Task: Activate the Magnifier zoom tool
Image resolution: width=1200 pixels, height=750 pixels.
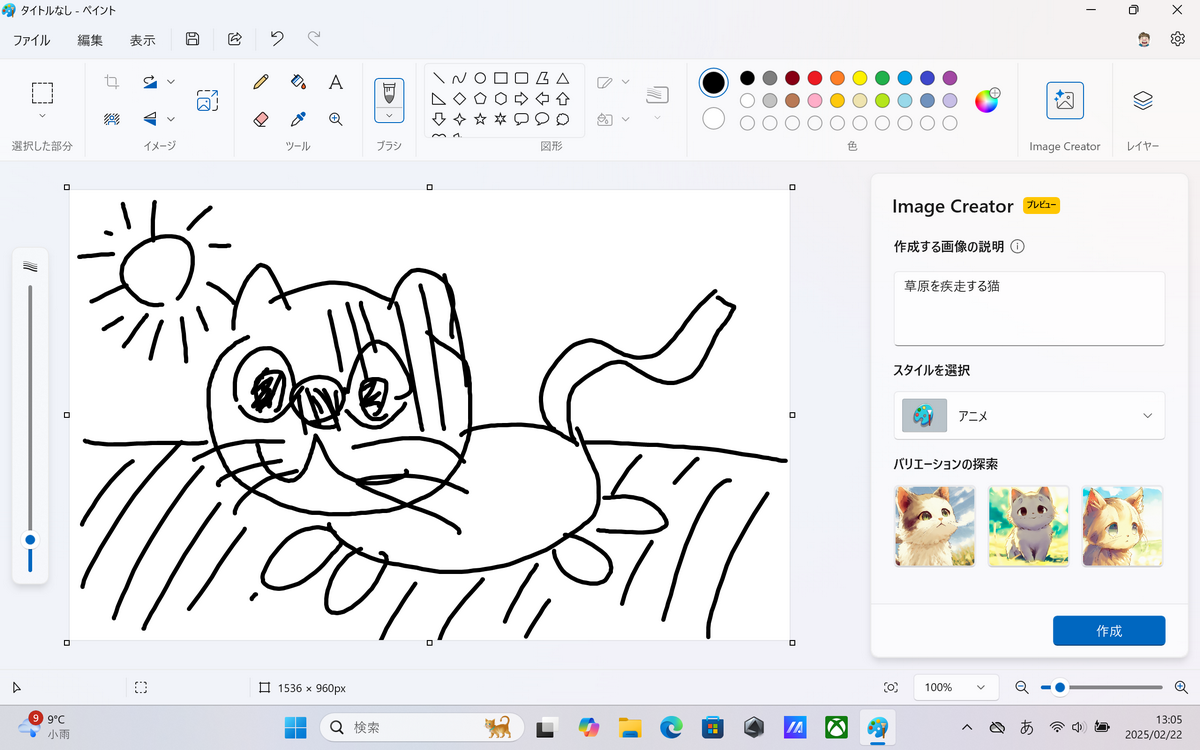Action: [x=336, y=119]
